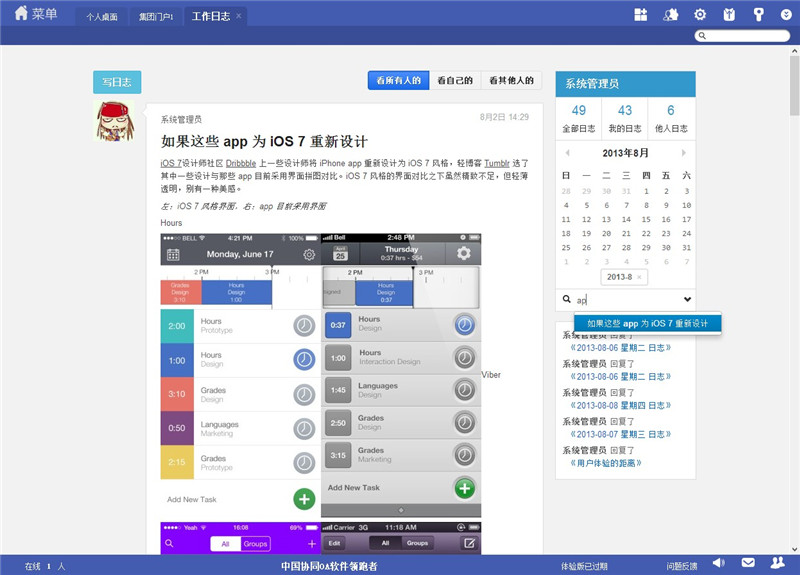Open the online users icon in status bar
This screenshot has height=575, width=800.
click(x=778, y=563)
